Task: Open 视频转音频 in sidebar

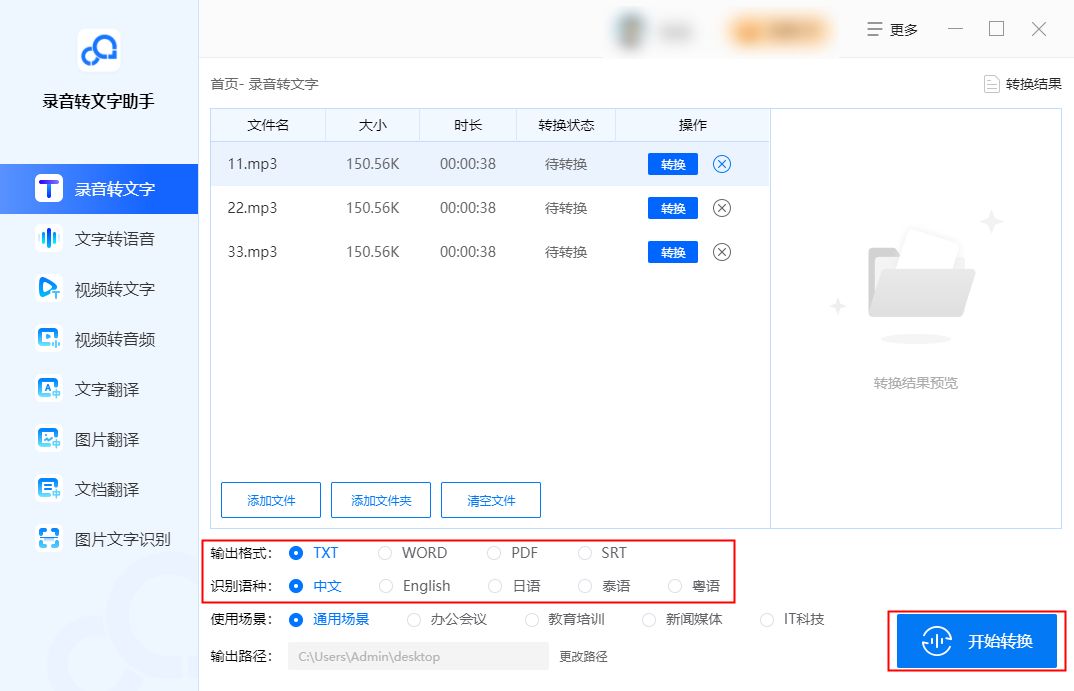Action: click(x=99, y=339)
